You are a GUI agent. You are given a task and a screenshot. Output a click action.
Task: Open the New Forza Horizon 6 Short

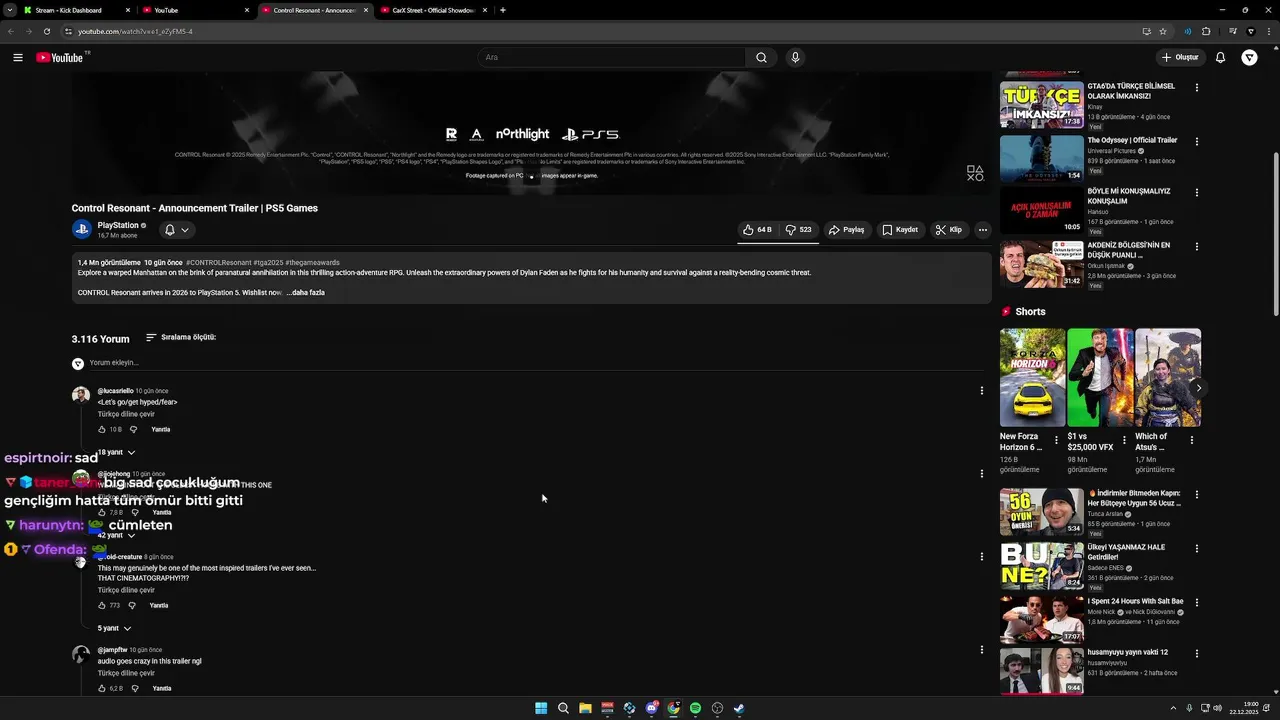pyautogui.click(x=1032, y=378)
